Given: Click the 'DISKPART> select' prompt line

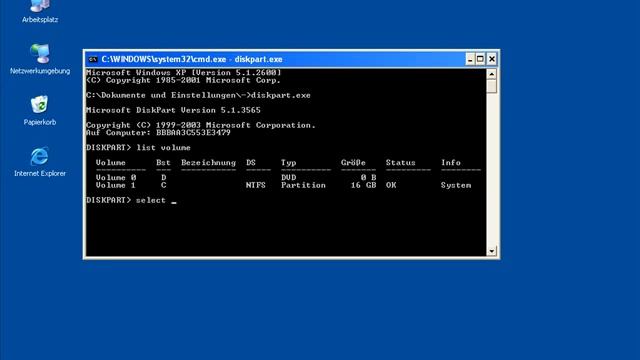Looking at the screenshot, I should (131, 200).
